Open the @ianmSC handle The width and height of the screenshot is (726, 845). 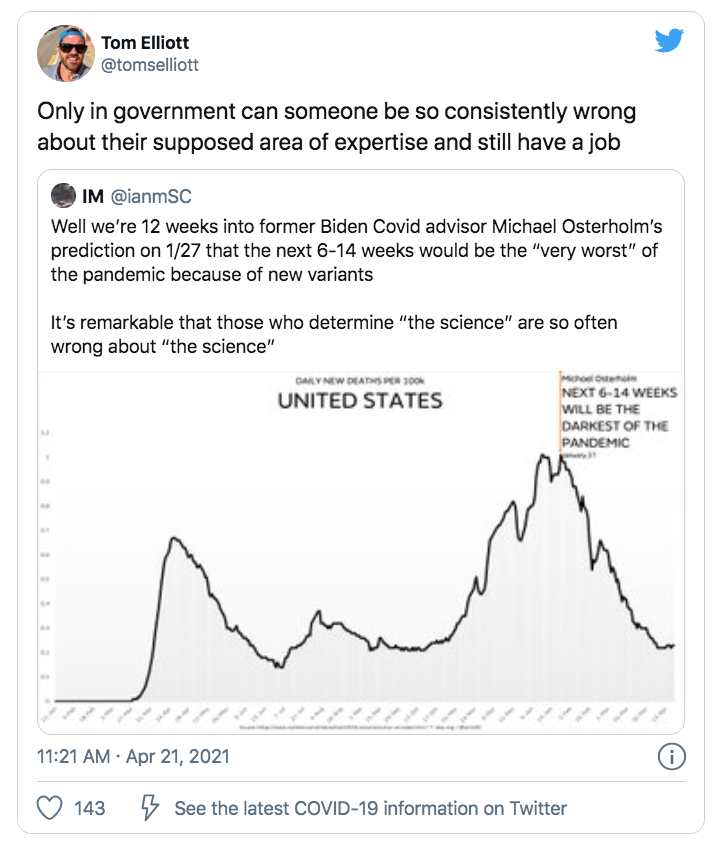click(x=150, y=196)
